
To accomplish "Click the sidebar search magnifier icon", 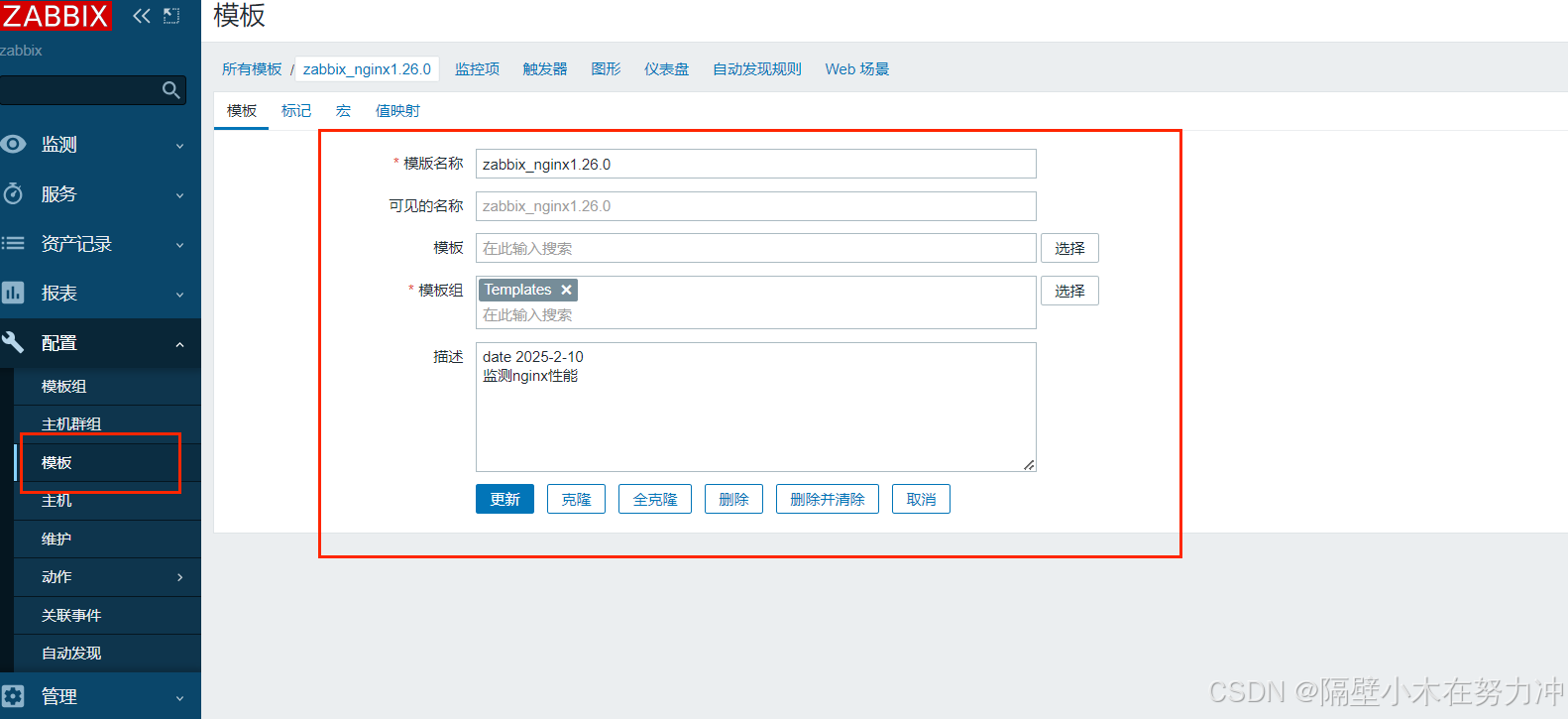I will 171,90.
